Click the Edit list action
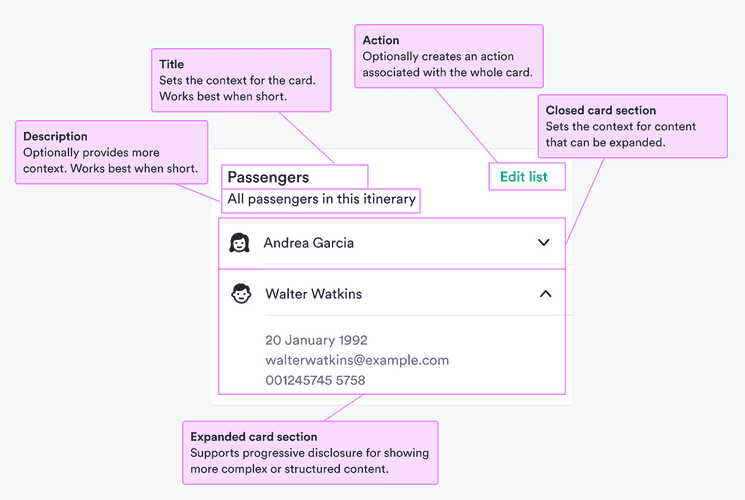This screenshot has height=500, width=745. point(525,177)
